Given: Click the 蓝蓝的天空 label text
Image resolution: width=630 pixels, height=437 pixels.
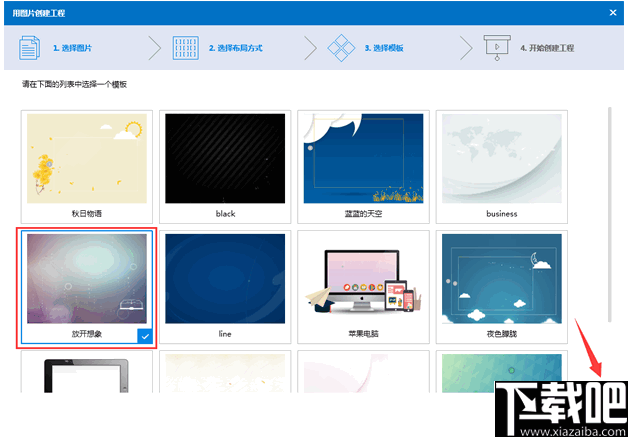Looking at the screenshot, I should tap(363, 214).
